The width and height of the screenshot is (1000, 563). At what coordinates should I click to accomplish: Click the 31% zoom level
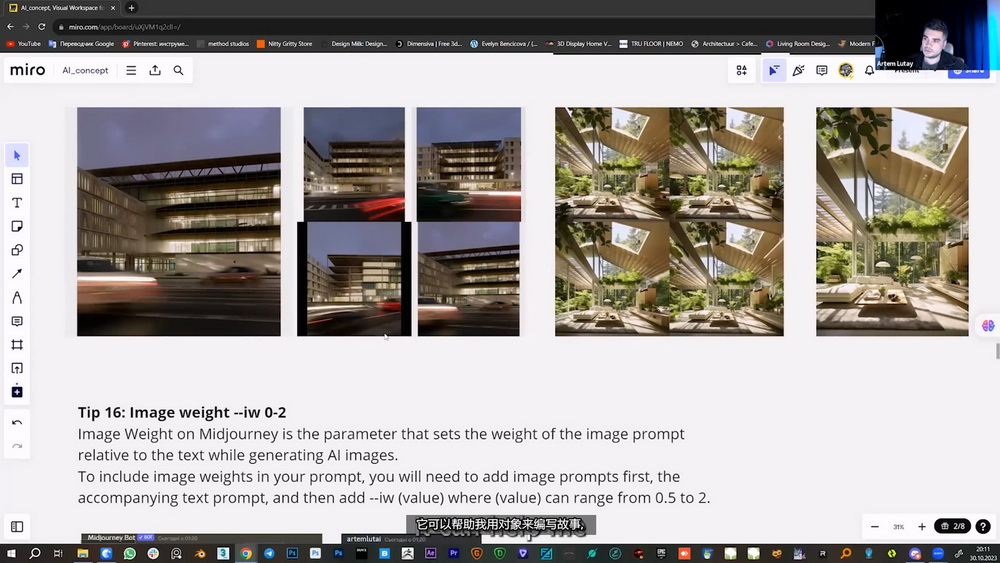coord(899,527)
